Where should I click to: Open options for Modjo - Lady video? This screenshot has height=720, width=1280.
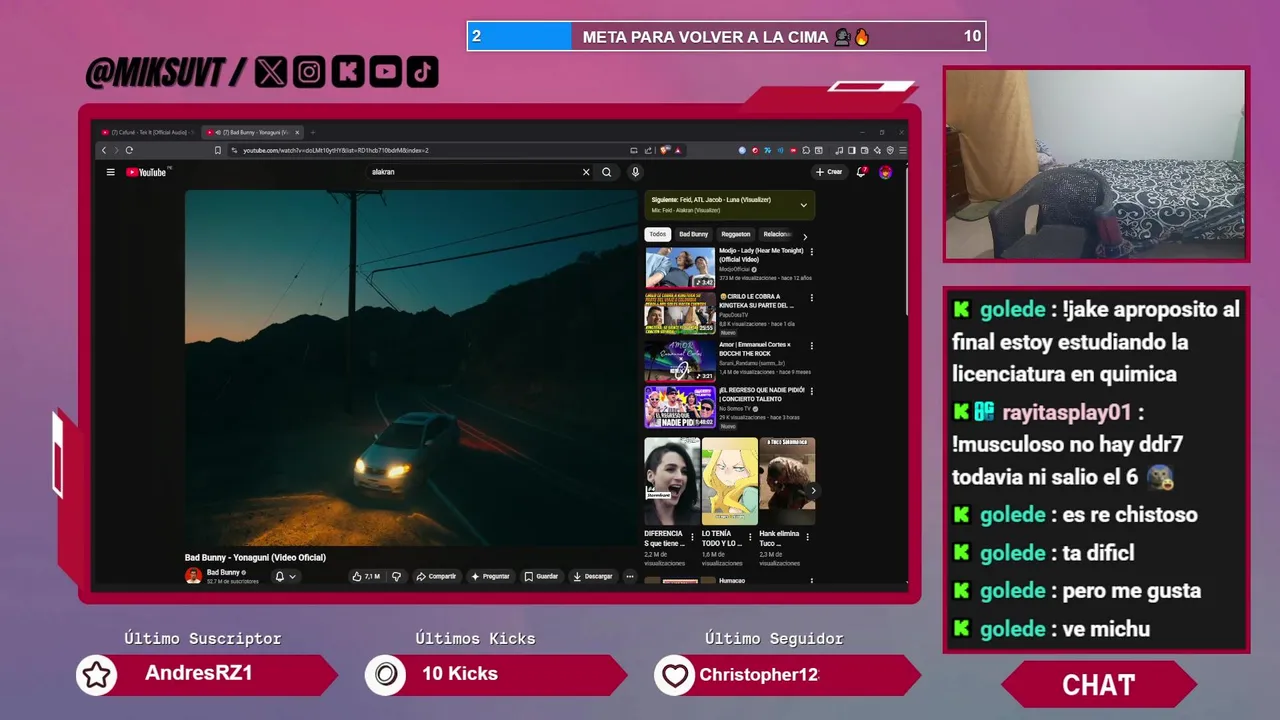point(811,252)
